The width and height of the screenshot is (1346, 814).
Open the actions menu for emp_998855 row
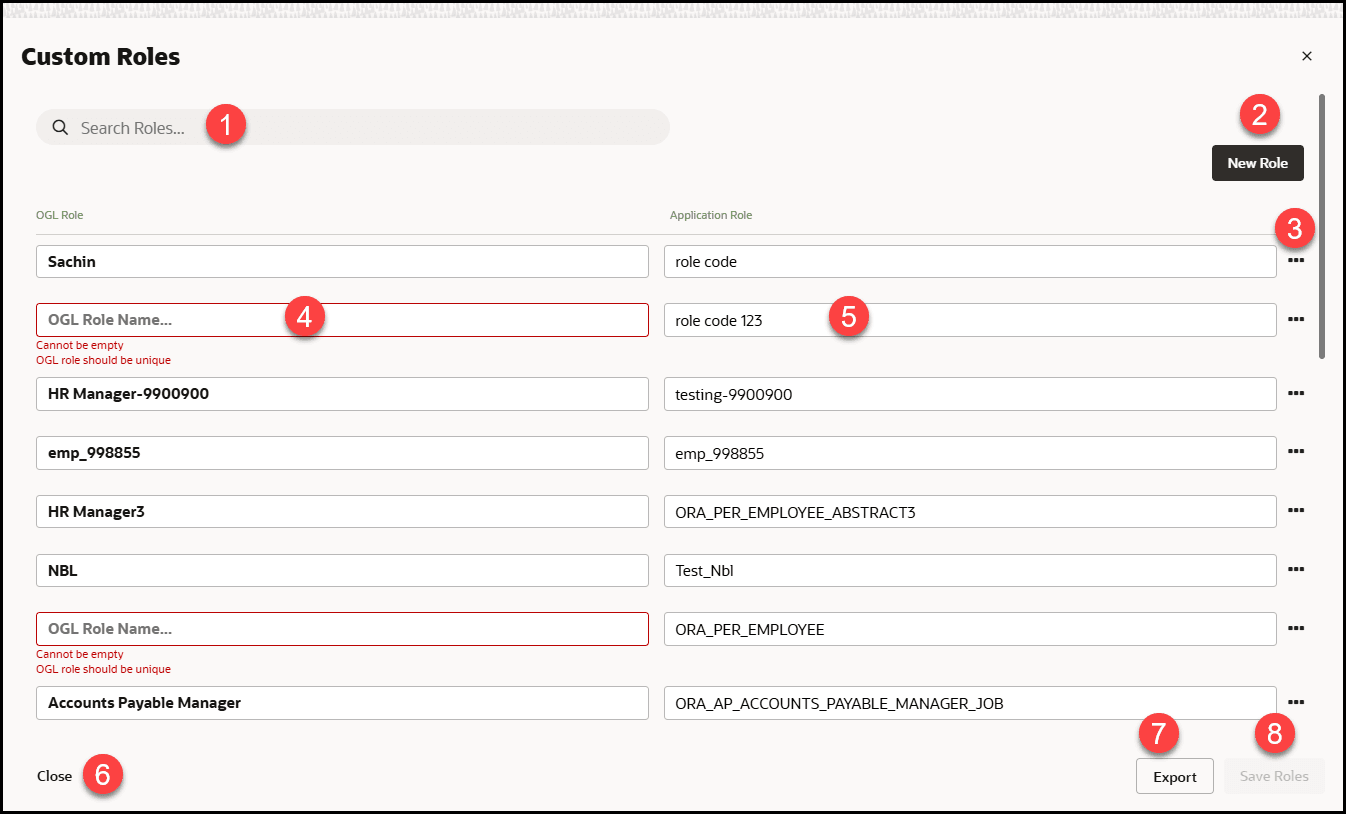[x=1296, y=452]
